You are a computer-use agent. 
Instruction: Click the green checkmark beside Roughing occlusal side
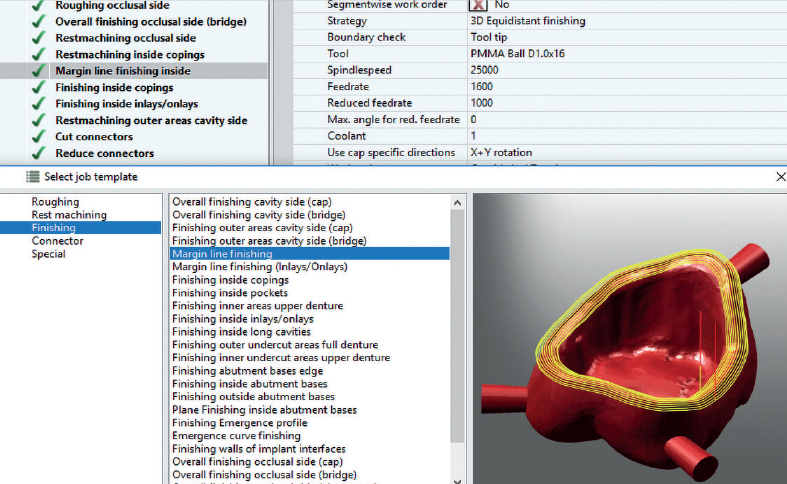coord(38,5)
